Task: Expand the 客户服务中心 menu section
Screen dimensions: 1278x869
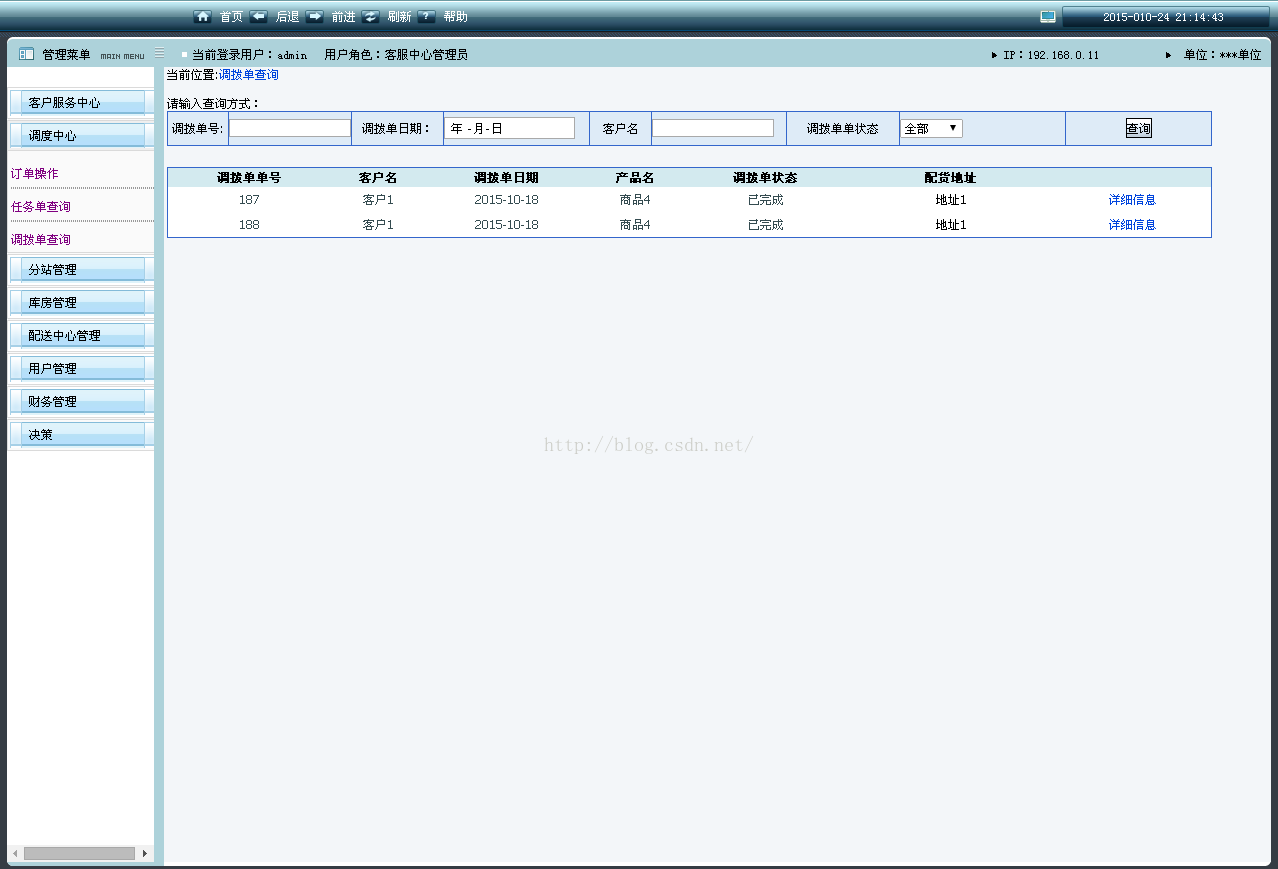Action: pos(81,102)
